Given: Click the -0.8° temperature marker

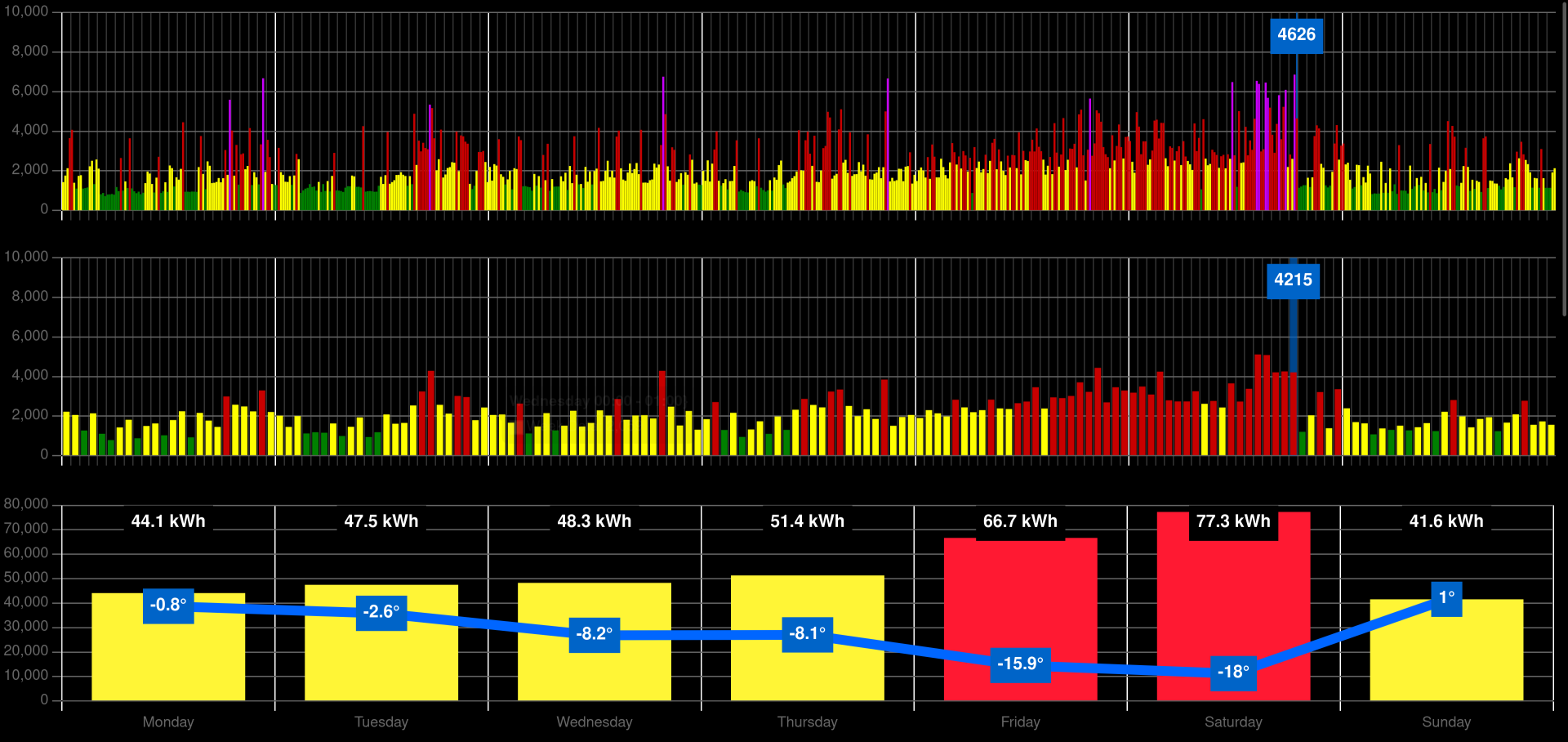Looking at the screenshot, I should pos(169,606).
